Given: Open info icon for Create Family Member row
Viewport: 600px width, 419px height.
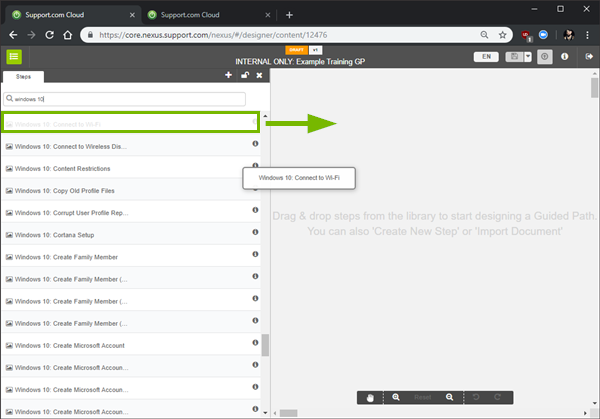Looking at the screenshot, I should pyautogui.click(x=255, y=254).
